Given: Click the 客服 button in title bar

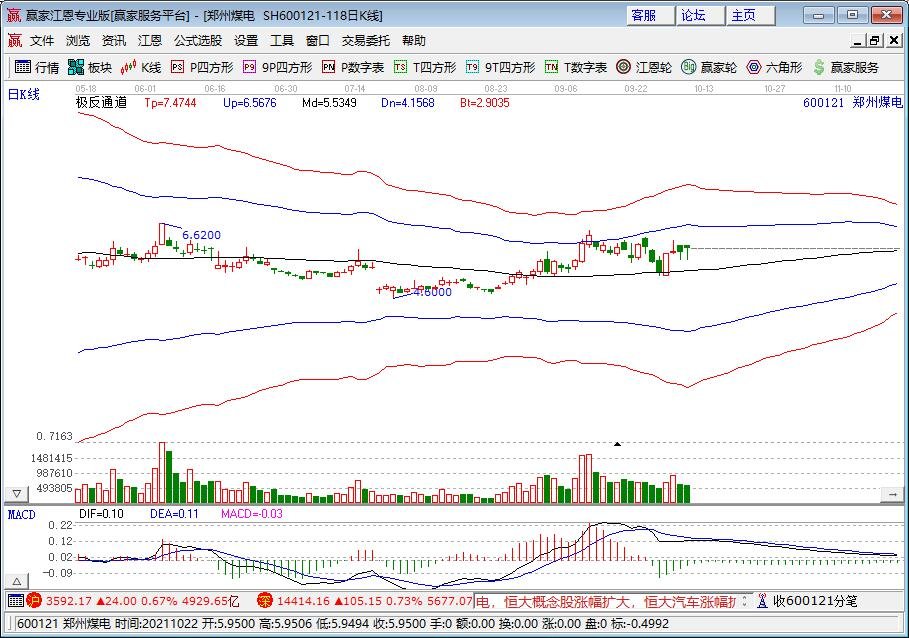Looking at the screenshot, I should pos(645,15).
